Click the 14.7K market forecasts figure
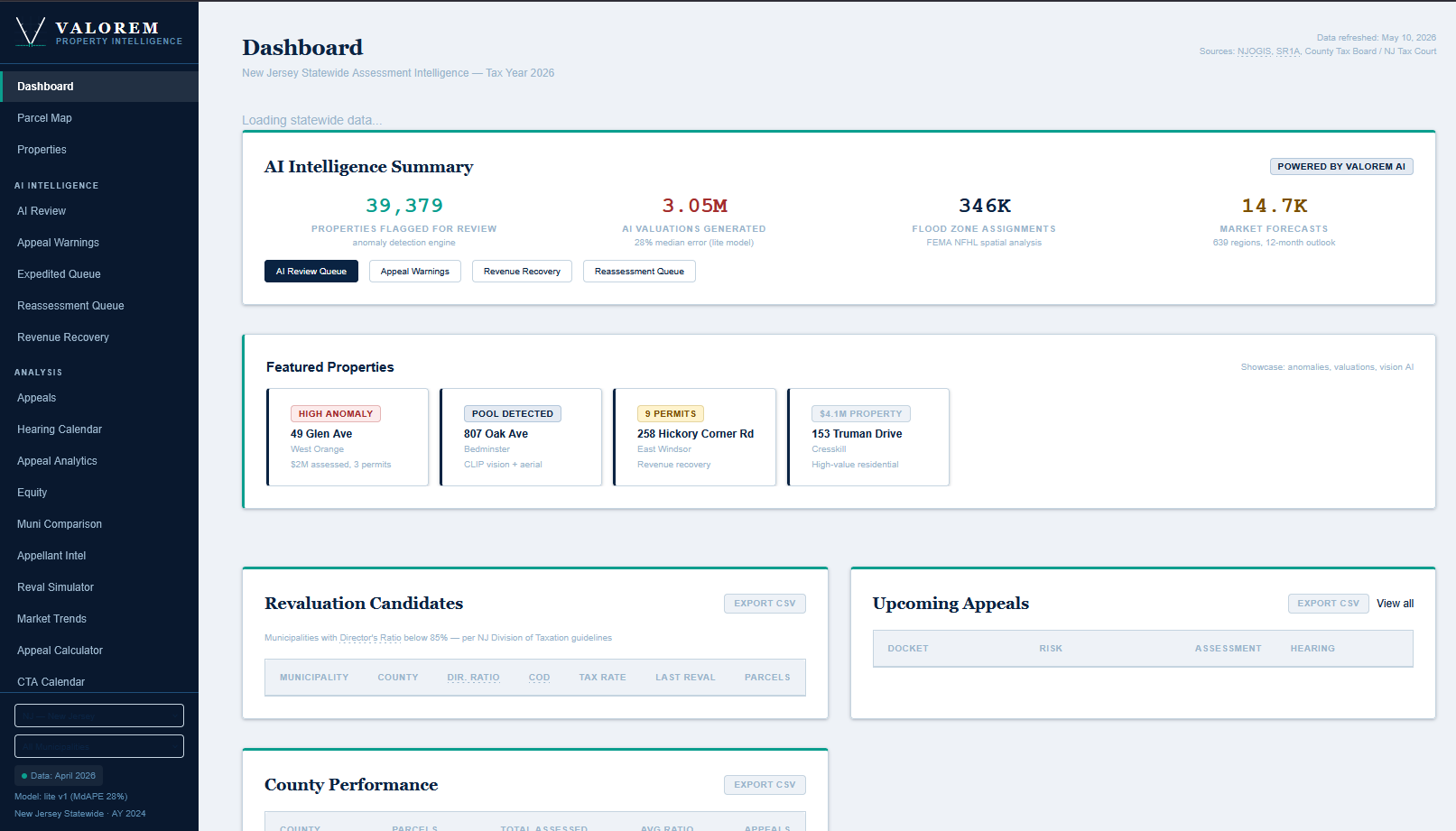 click(1274, 206)
